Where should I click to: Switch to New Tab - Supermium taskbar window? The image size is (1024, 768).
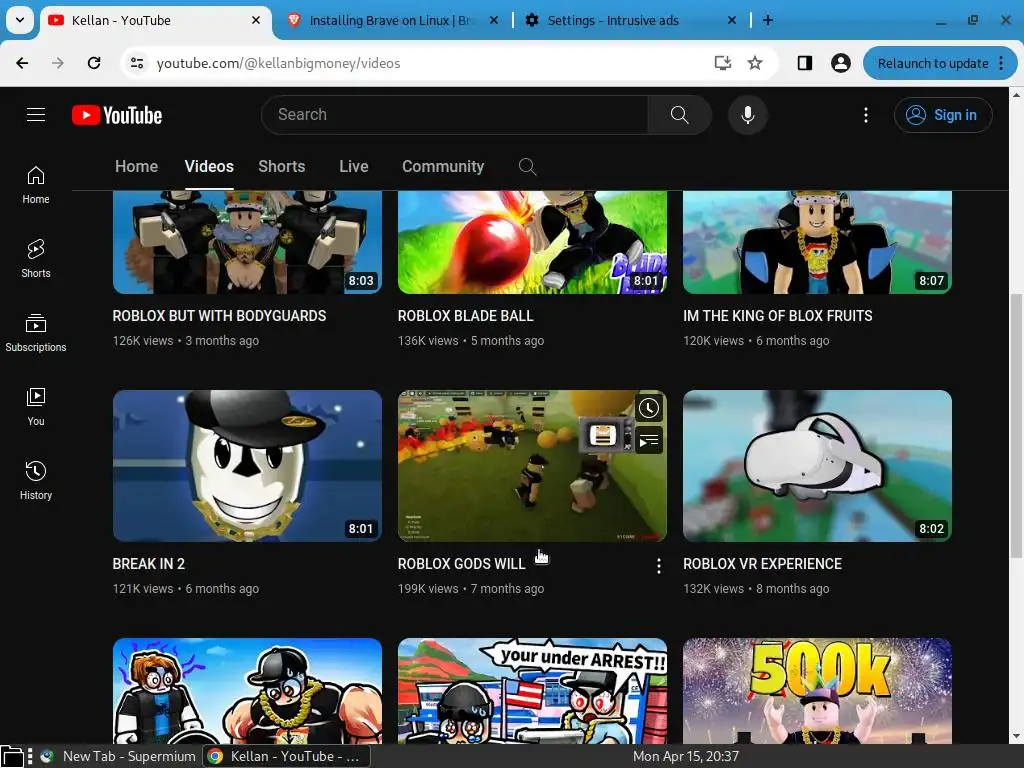(118, 756)
